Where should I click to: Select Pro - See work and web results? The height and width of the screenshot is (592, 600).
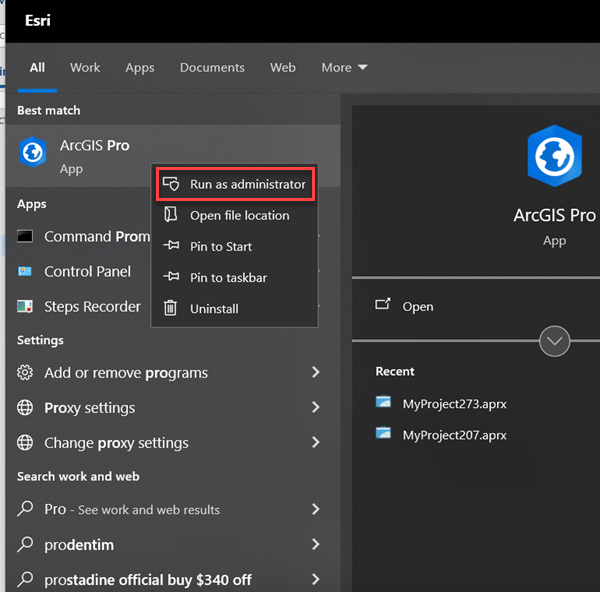(x=173, y=509)
